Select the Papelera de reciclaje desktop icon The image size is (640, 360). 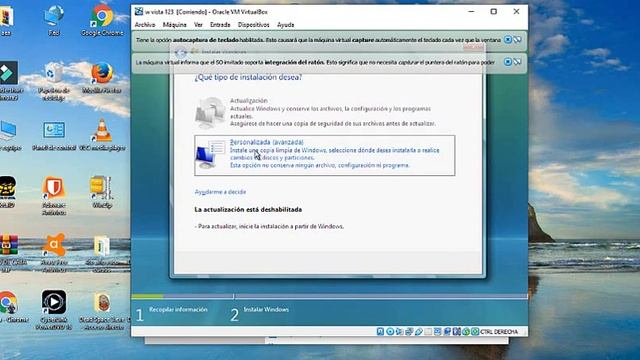pyautogui.click(x=54, y=82)
